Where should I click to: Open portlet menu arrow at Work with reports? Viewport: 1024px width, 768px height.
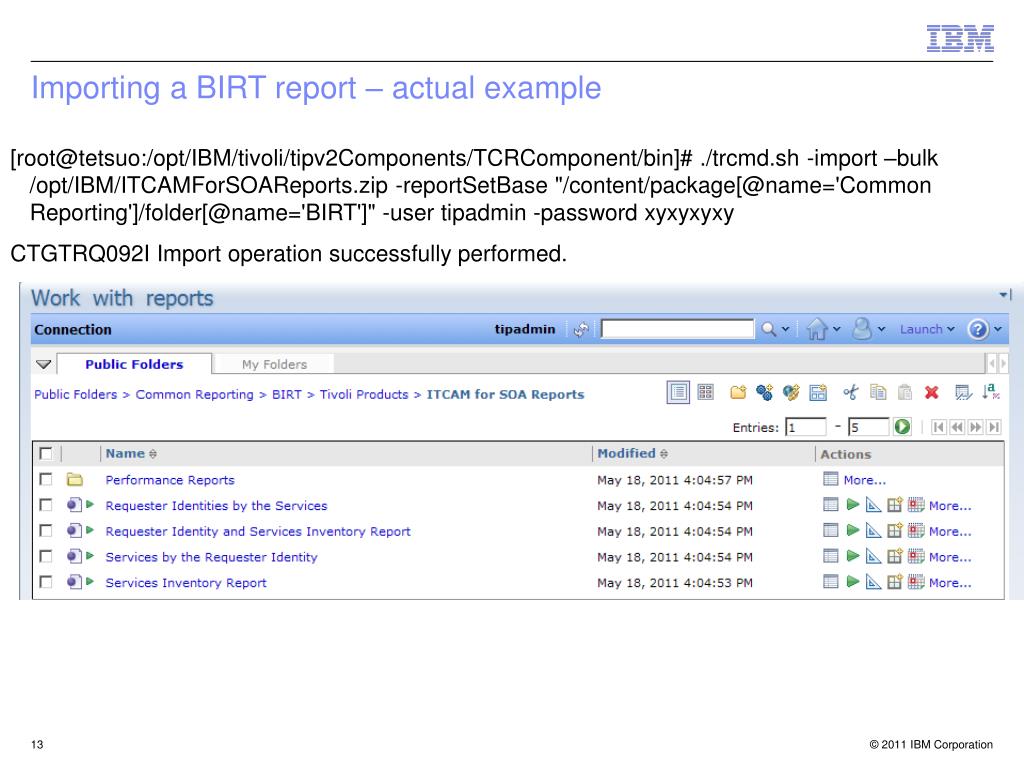pyautogui.click(x=1006, y=295)
